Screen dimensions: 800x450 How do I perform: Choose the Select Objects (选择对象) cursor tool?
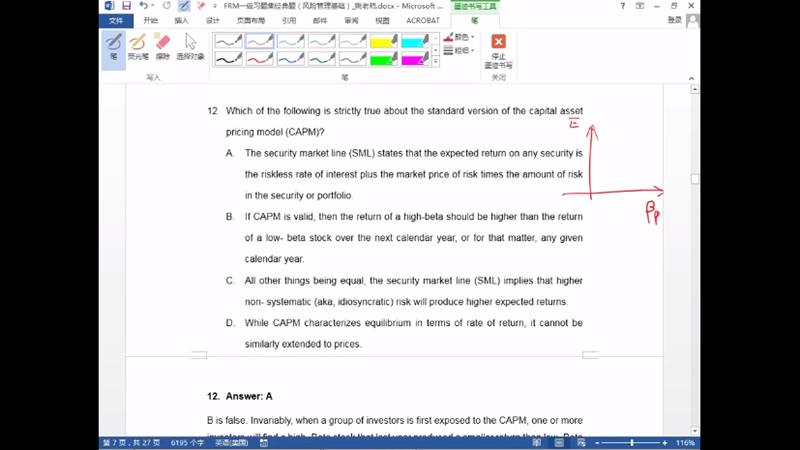(190, 47)
